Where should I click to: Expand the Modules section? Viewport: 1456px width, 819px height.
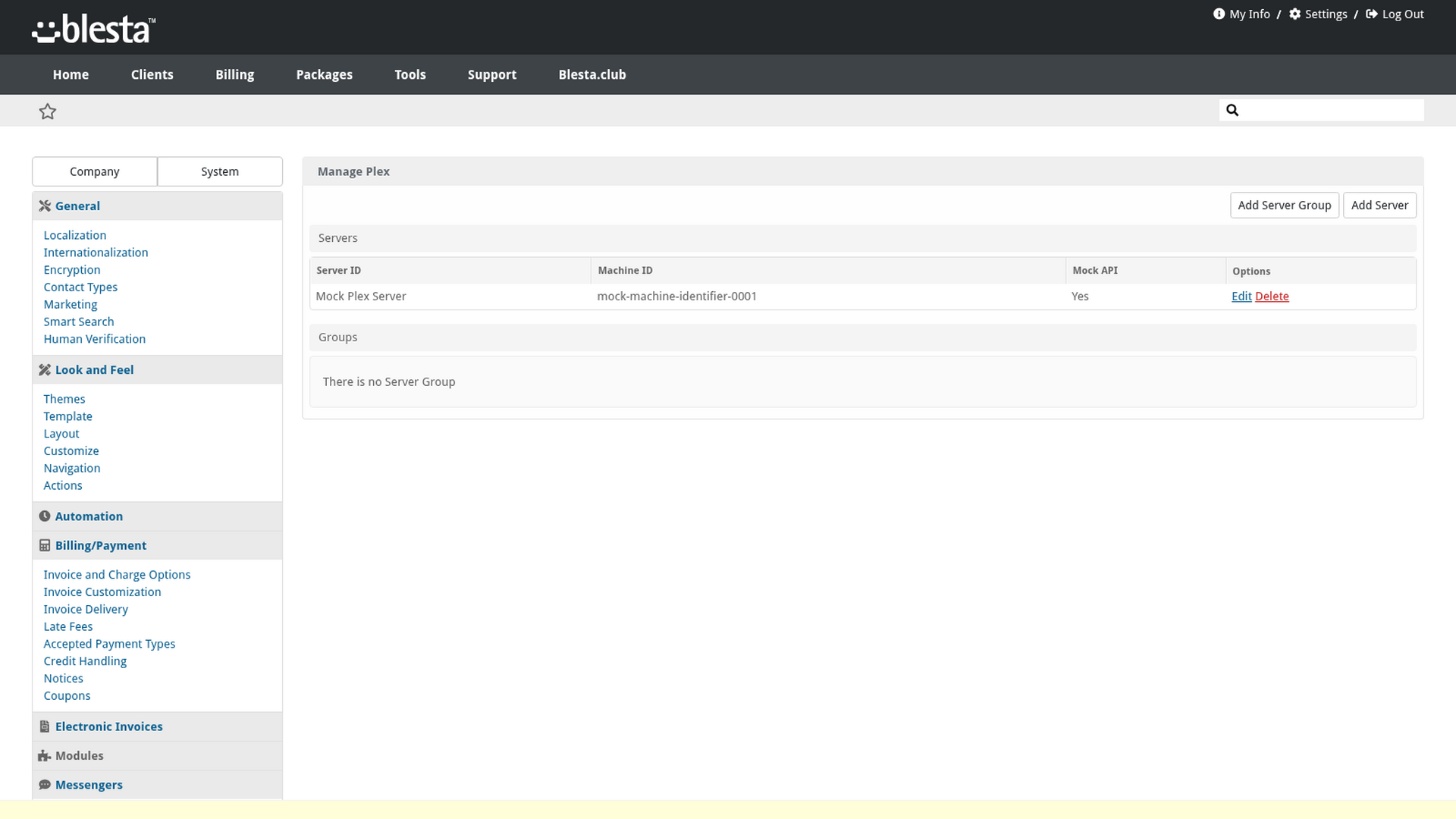(157, 756)
